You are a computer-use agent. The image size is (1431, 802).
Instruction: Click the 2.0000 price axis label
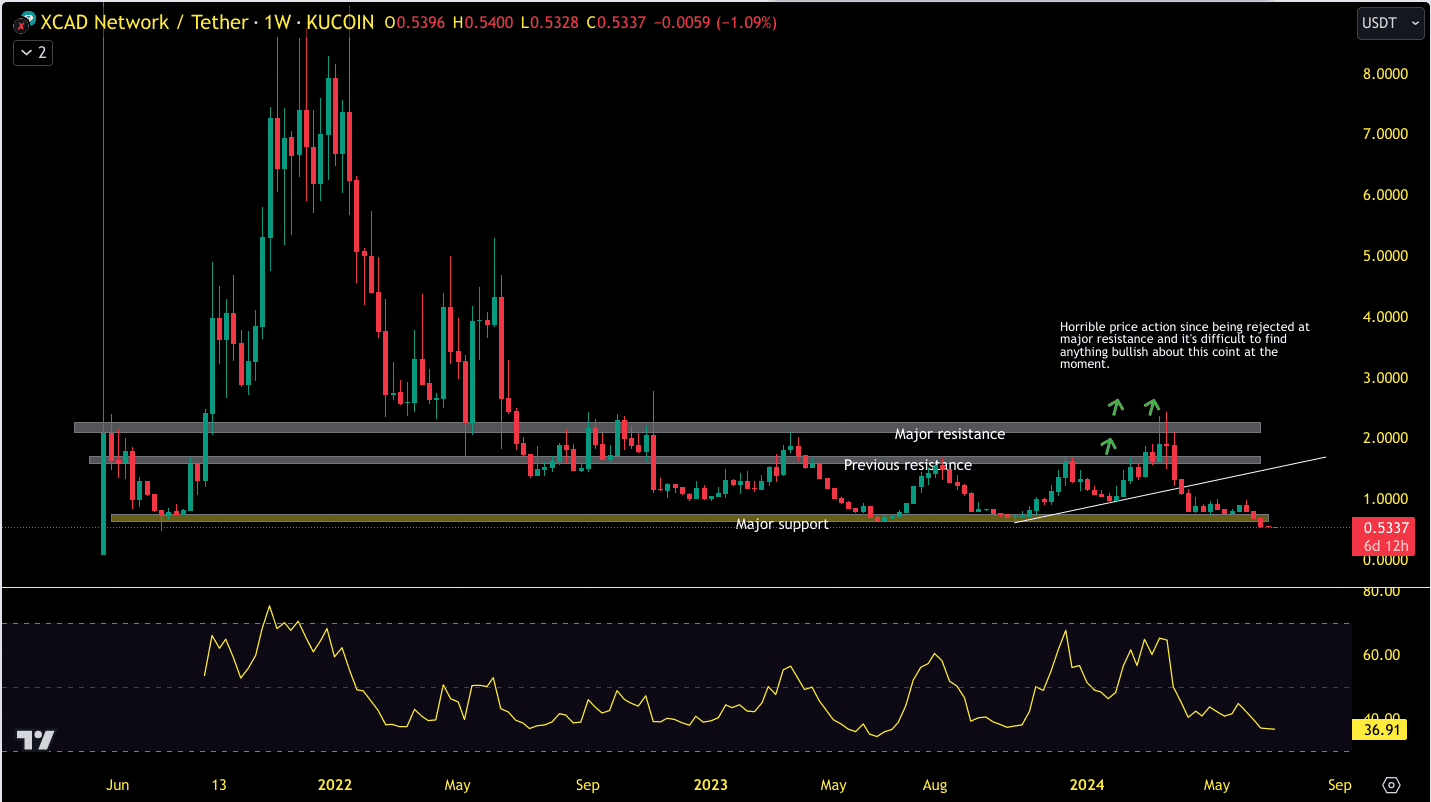[x=1383, y=438]
